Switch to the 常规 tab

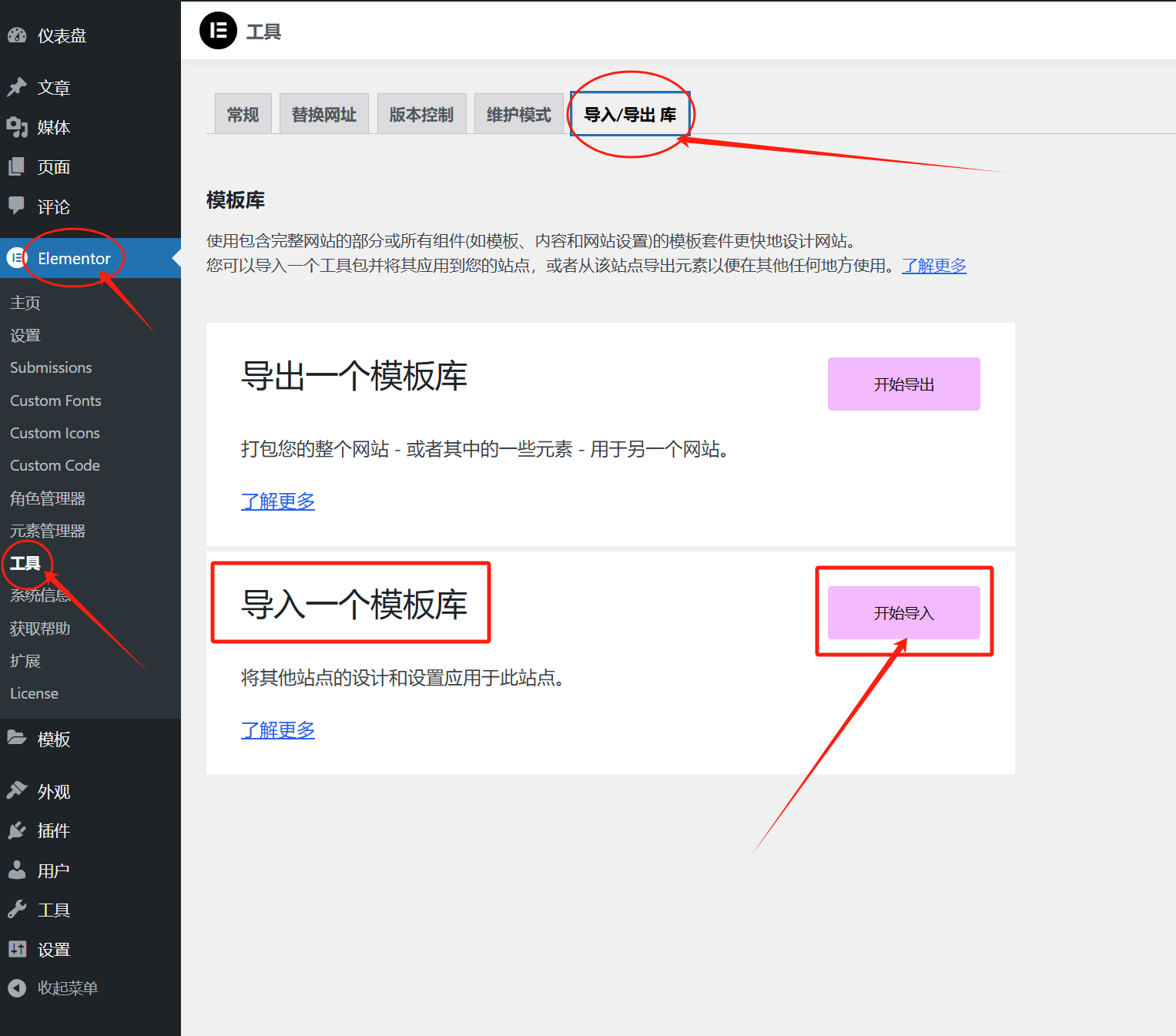[242, 112]
